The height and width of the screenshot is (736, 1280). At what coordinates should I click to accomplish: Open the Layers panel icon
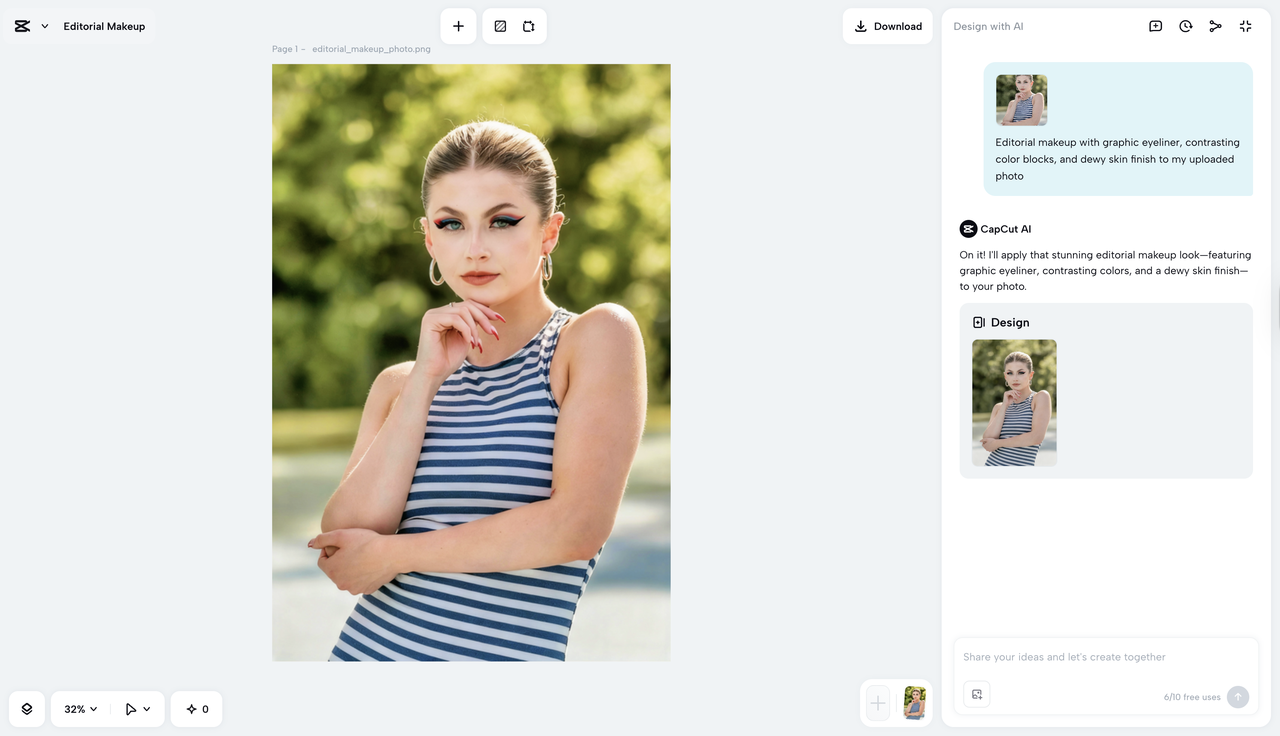(x=26, y=708)
